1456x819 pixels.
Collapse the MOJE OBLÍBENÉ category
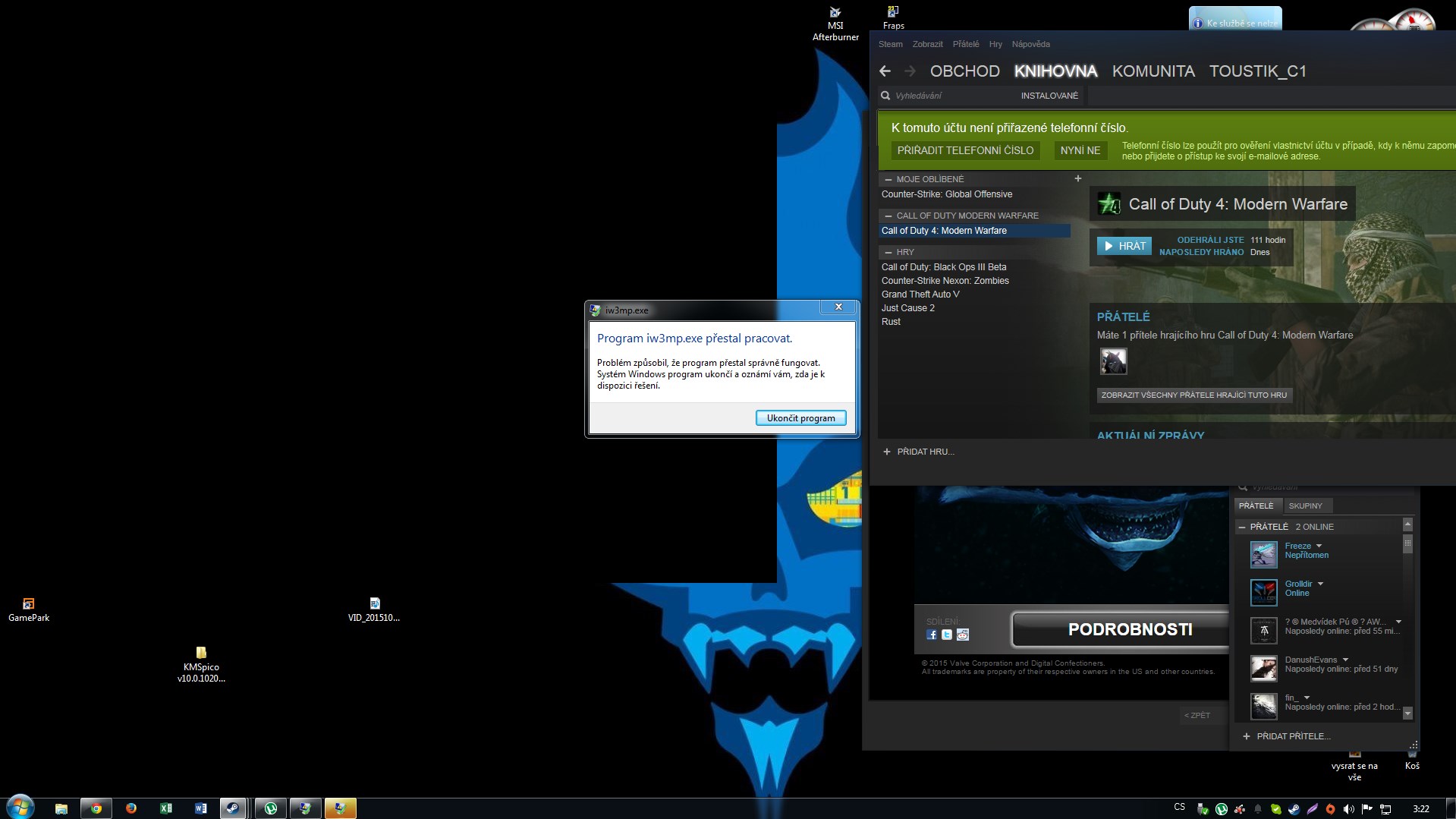[x=888, y=180]
